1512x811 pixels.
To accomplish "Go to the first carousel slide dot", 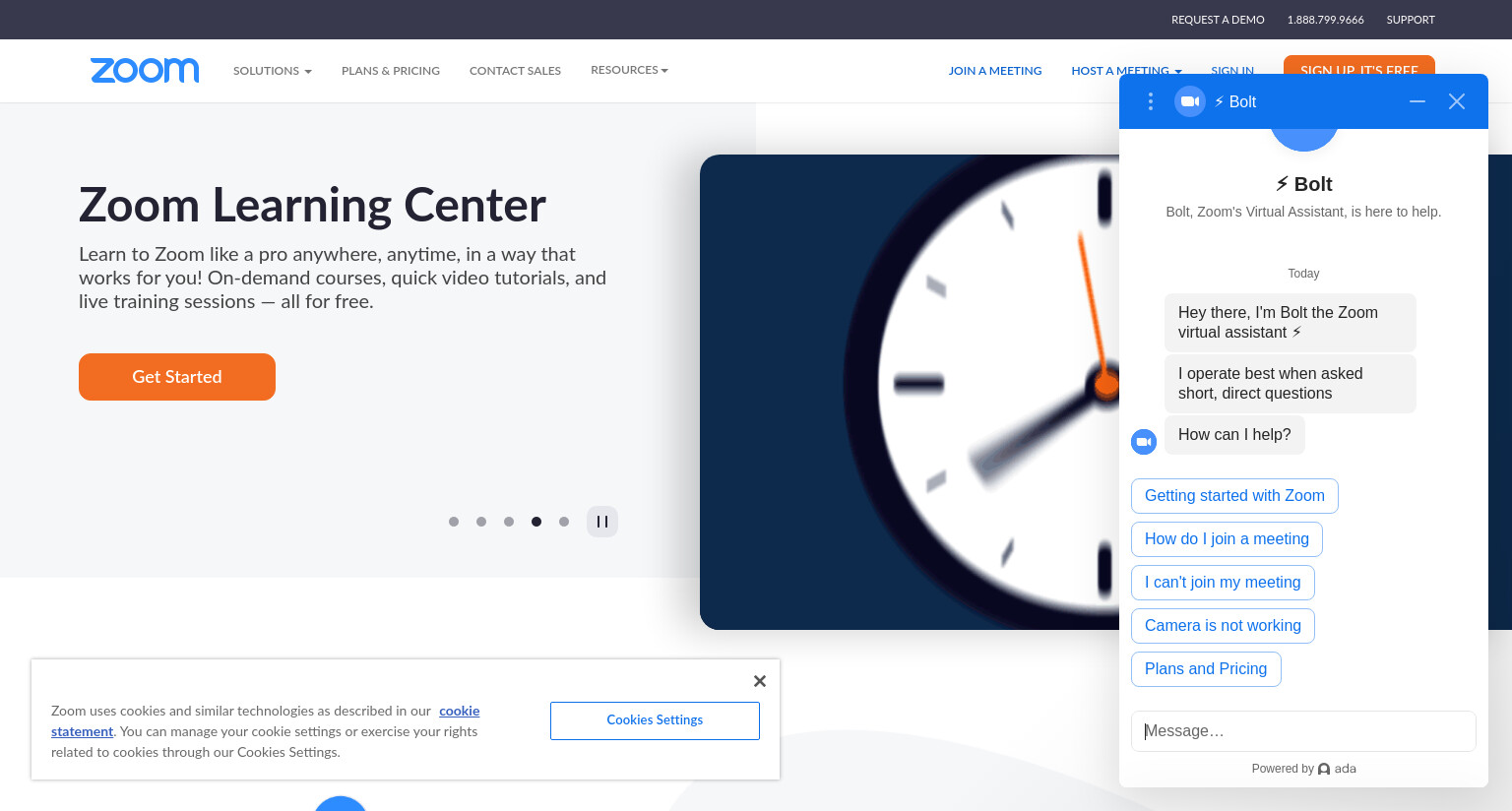I will click(454, 522).
